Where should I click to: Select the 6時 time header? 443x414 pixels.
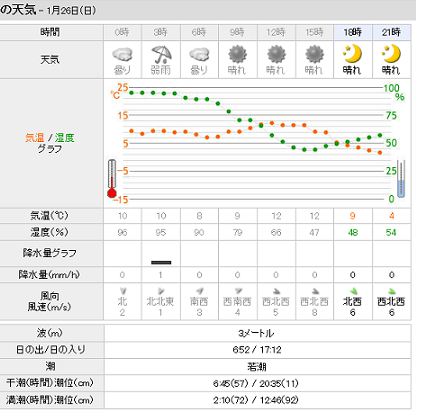[x=199, y=32]
